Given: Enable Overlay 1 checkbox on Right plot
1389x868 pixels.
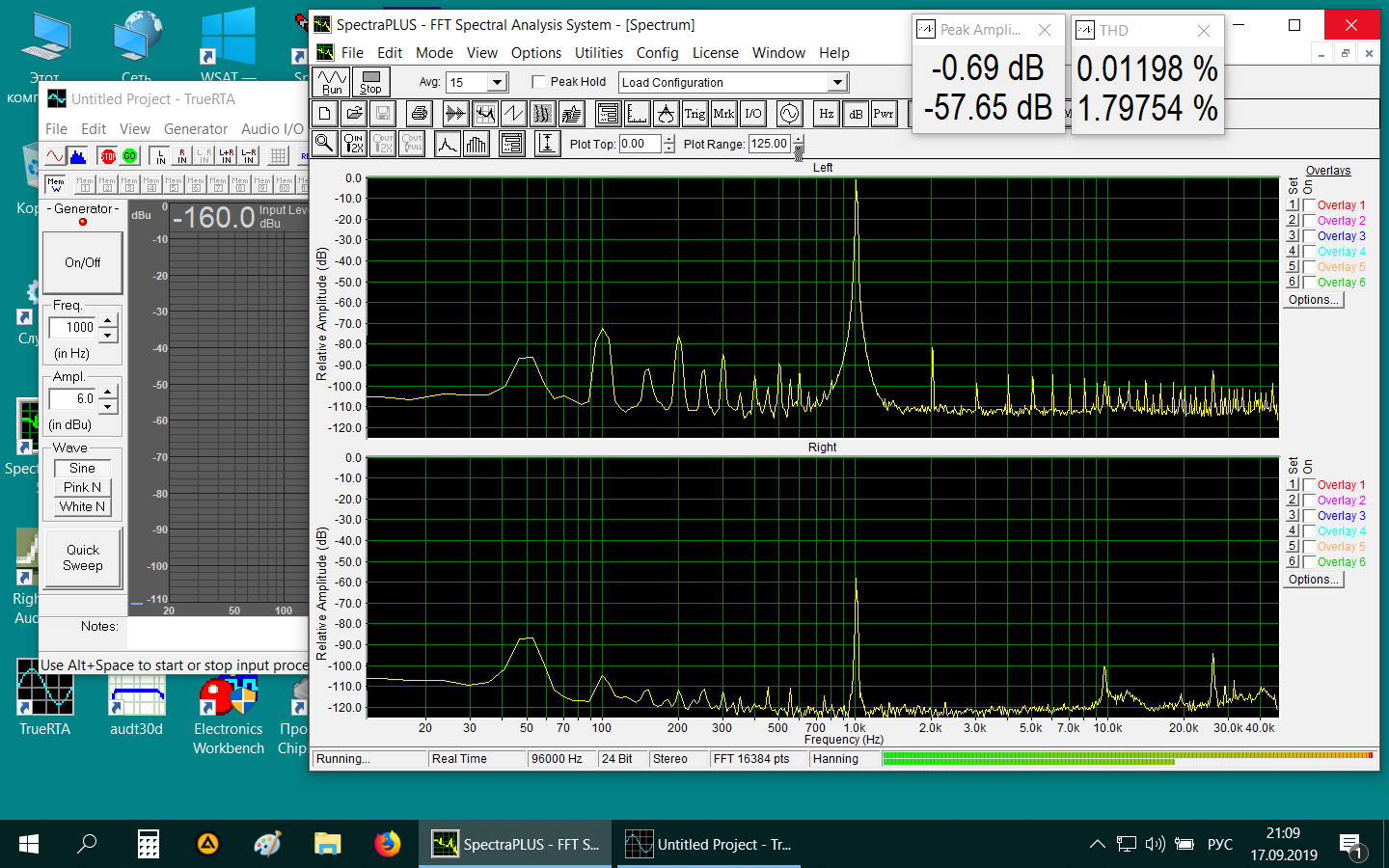Looking at the screenshot, I should [x=1310, y=485].
